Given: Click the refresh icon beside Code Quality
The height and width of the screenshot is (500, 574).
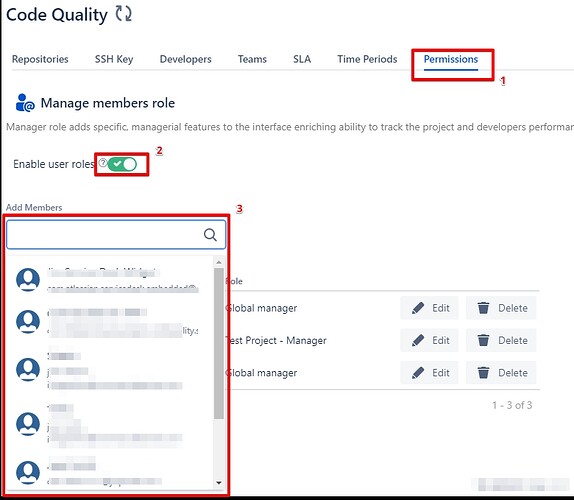Looking at the screenshot, I should point(123,14).
